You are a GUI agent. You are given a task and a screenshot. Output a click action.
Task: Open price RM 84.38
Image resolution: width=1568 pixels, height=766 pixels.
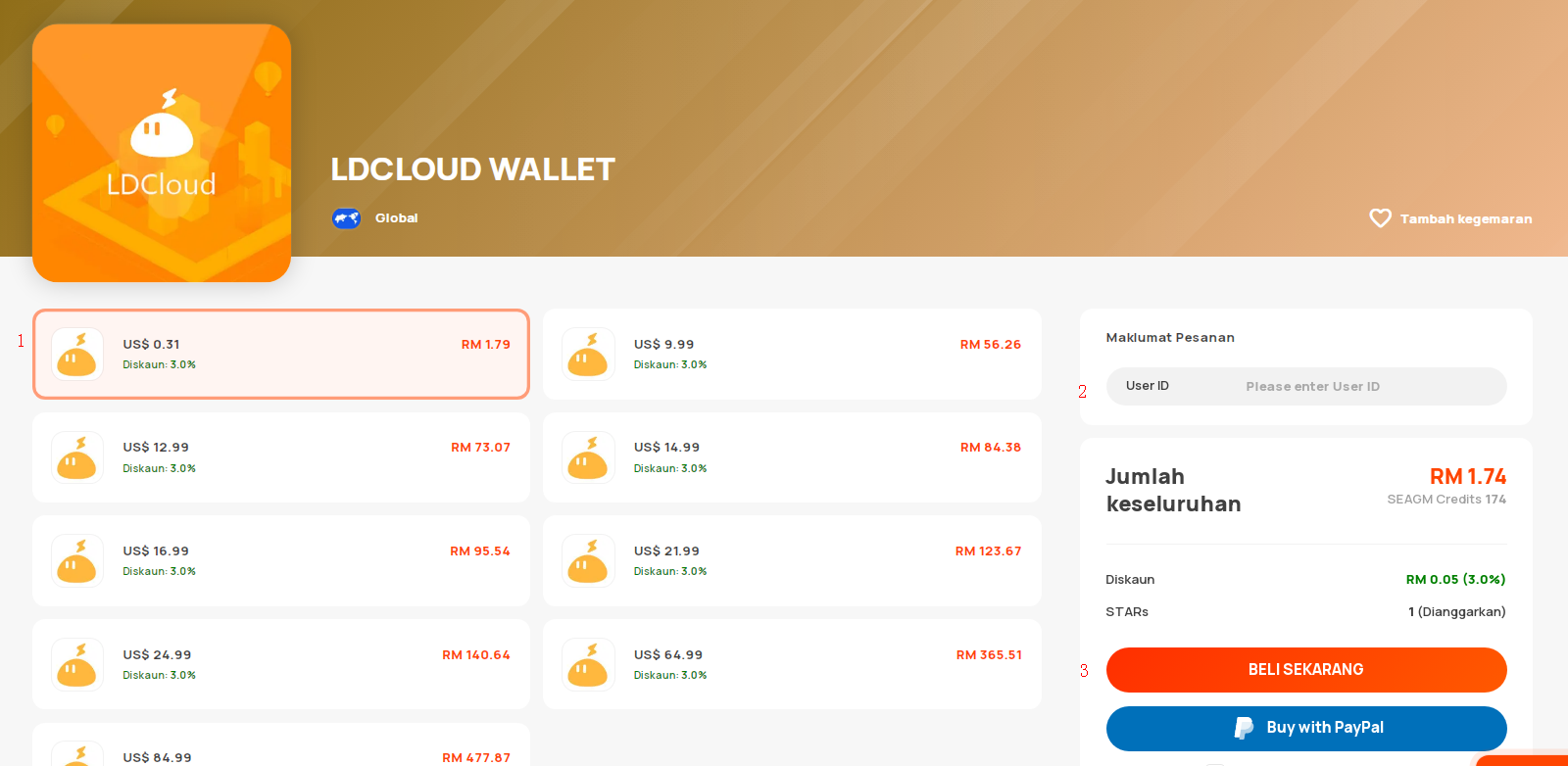click(991, 448)
